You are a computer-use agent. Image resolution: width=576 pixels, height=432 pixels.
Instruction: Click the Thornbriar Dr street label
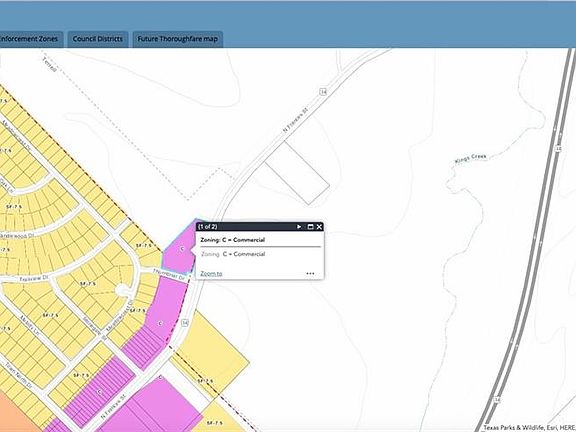coord(169,275)
